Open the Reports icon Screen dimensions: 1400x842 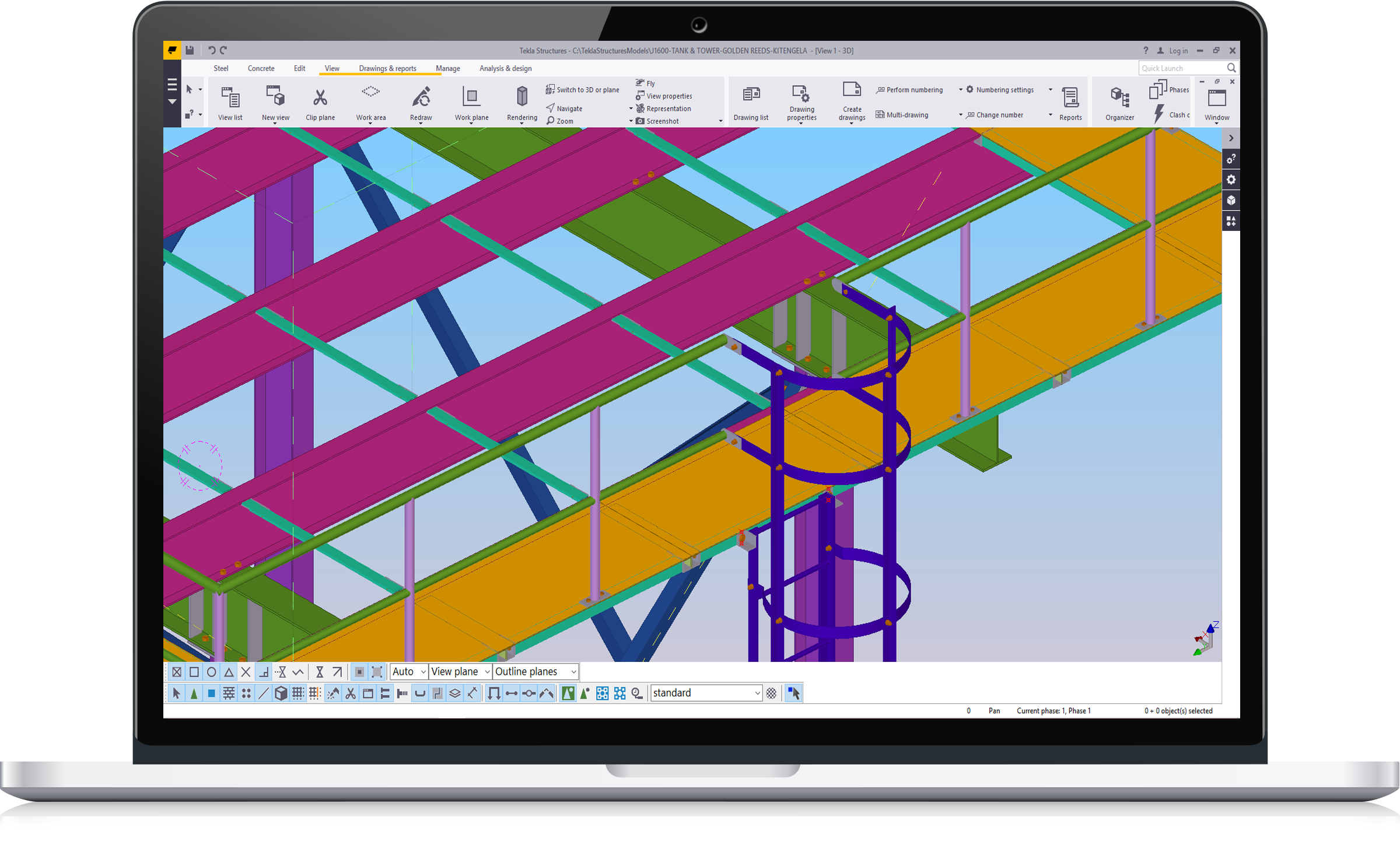[1070, 97]
